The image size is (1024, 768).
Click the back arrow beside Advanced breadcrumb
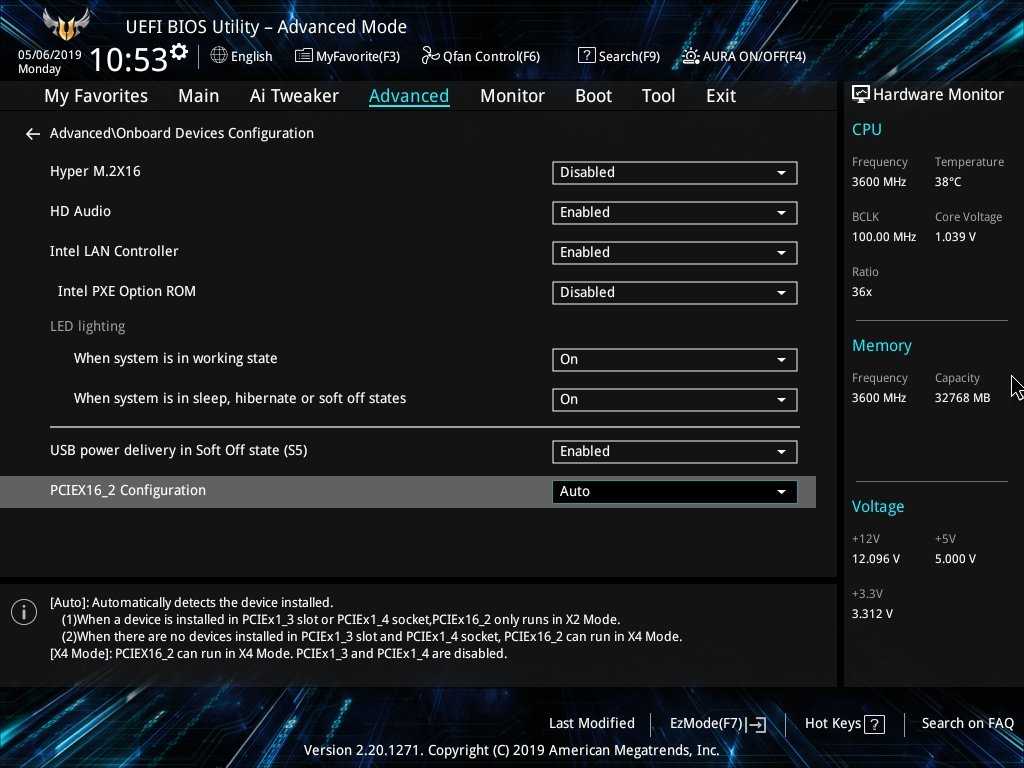tap(33, 134)
